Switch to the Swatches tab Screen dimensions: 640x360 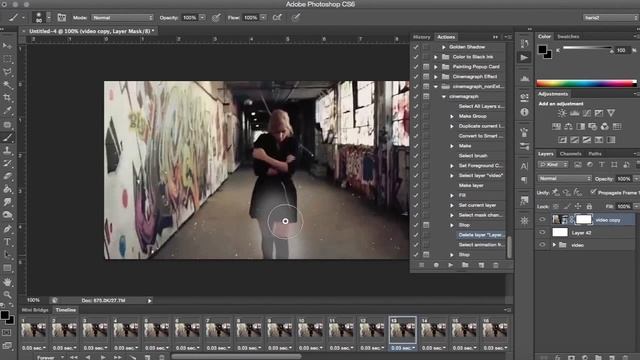(x=568, y=36)
